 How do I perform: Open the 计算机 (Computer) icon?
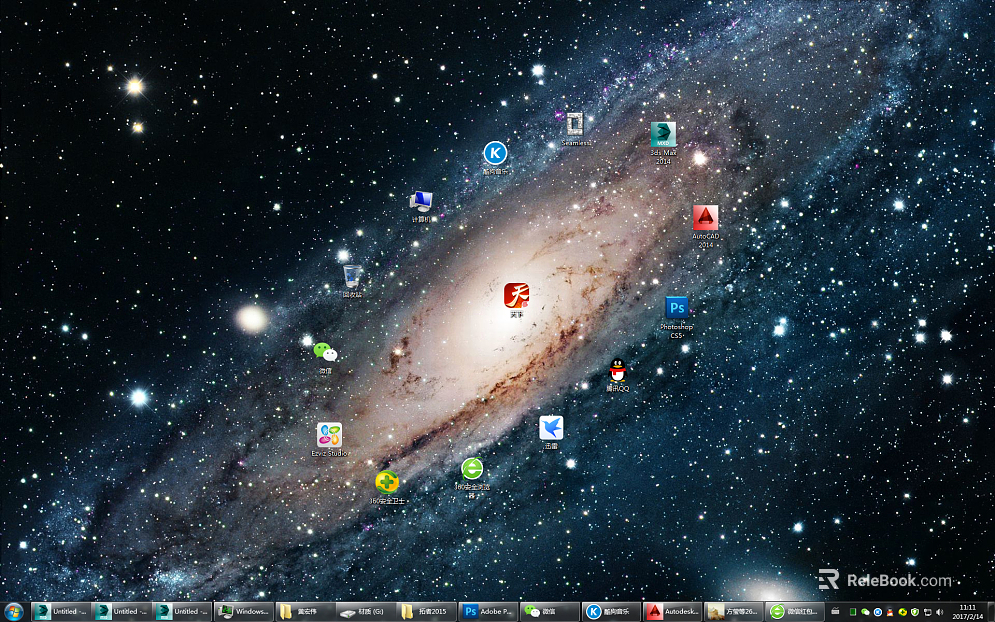point(421,201)
